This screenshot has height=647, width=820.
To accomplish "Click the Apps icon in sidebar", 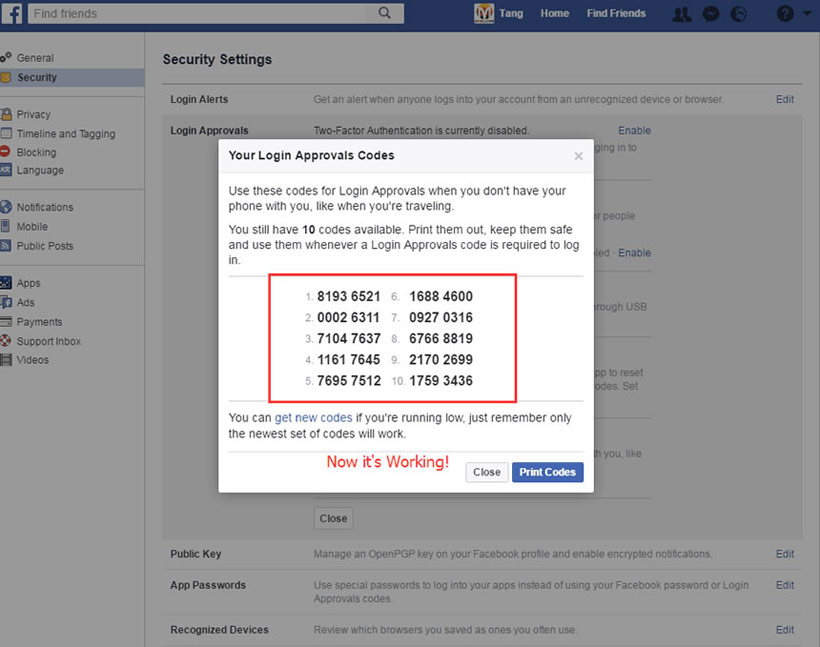I will 5,283.
